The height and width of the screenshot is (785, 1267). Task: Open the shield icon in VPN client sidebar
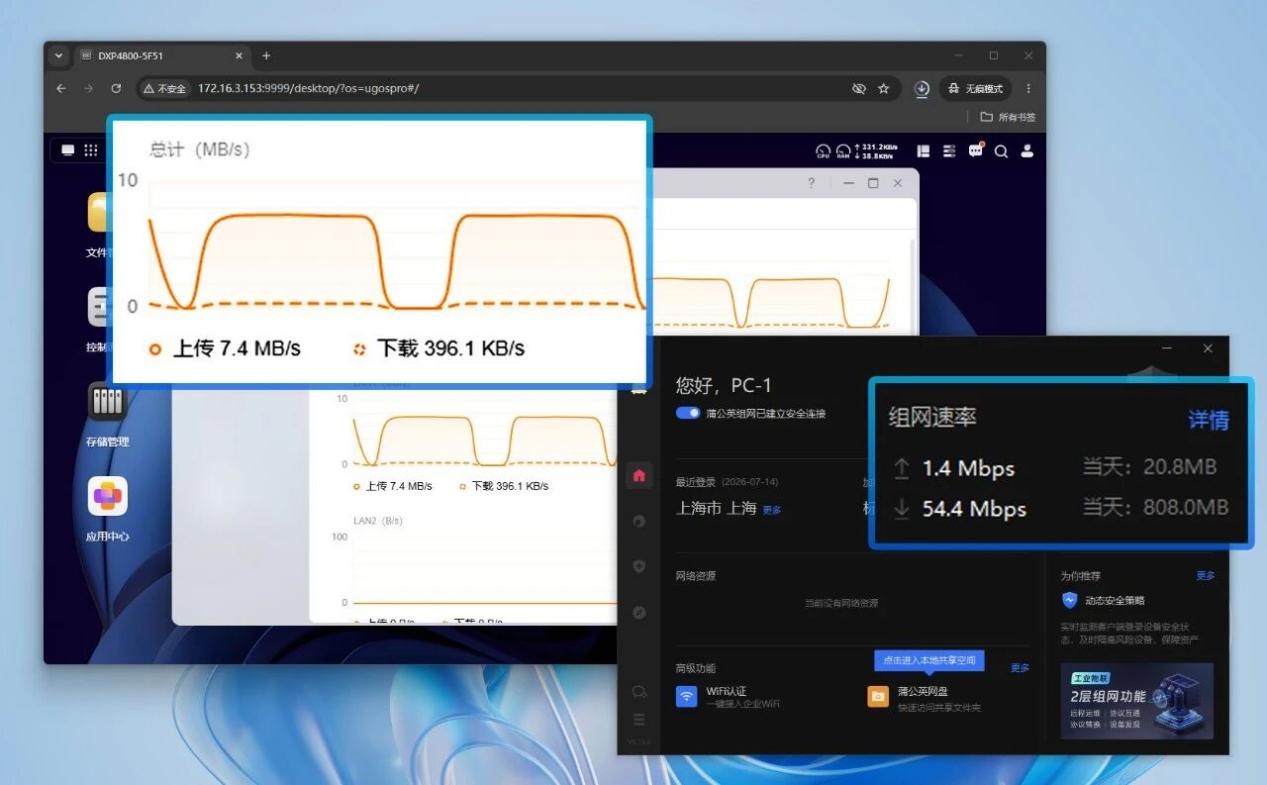640,566
